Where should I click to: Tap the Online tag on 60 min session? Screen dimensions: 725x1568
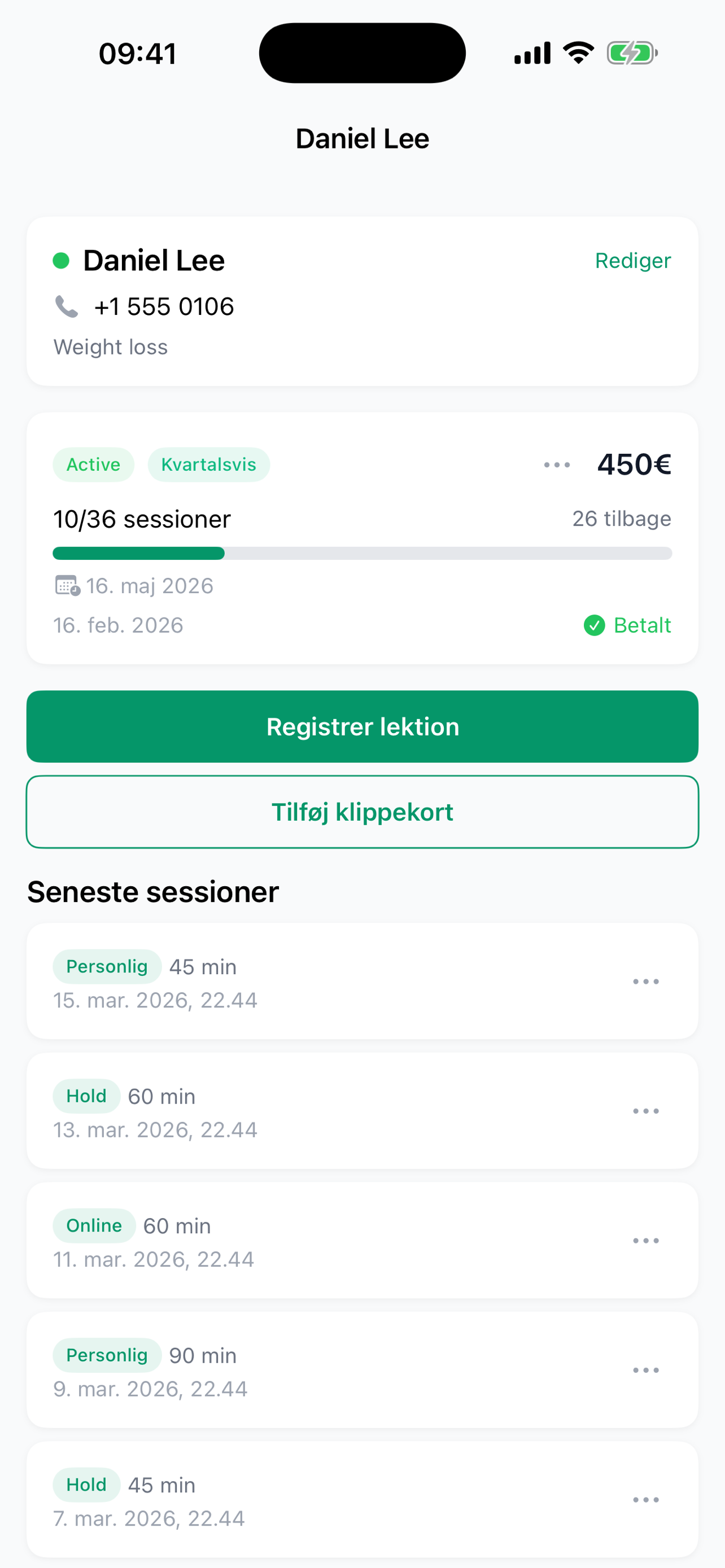(x=94, y=1226)
